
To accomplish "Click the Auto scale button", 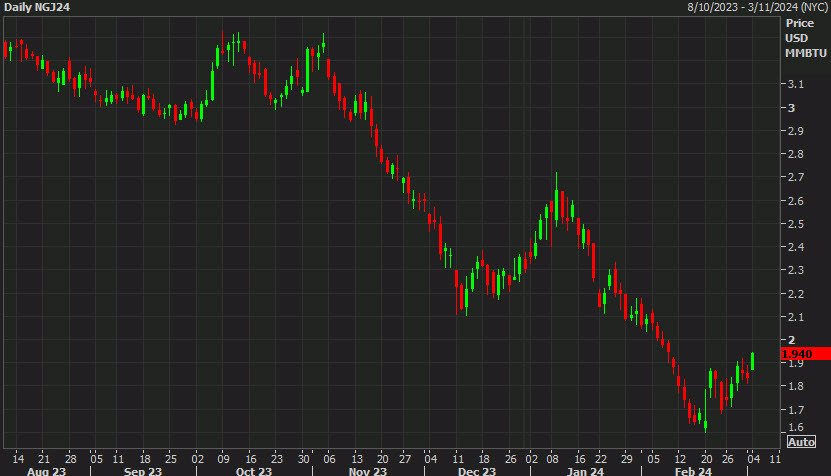I will 801,442.
